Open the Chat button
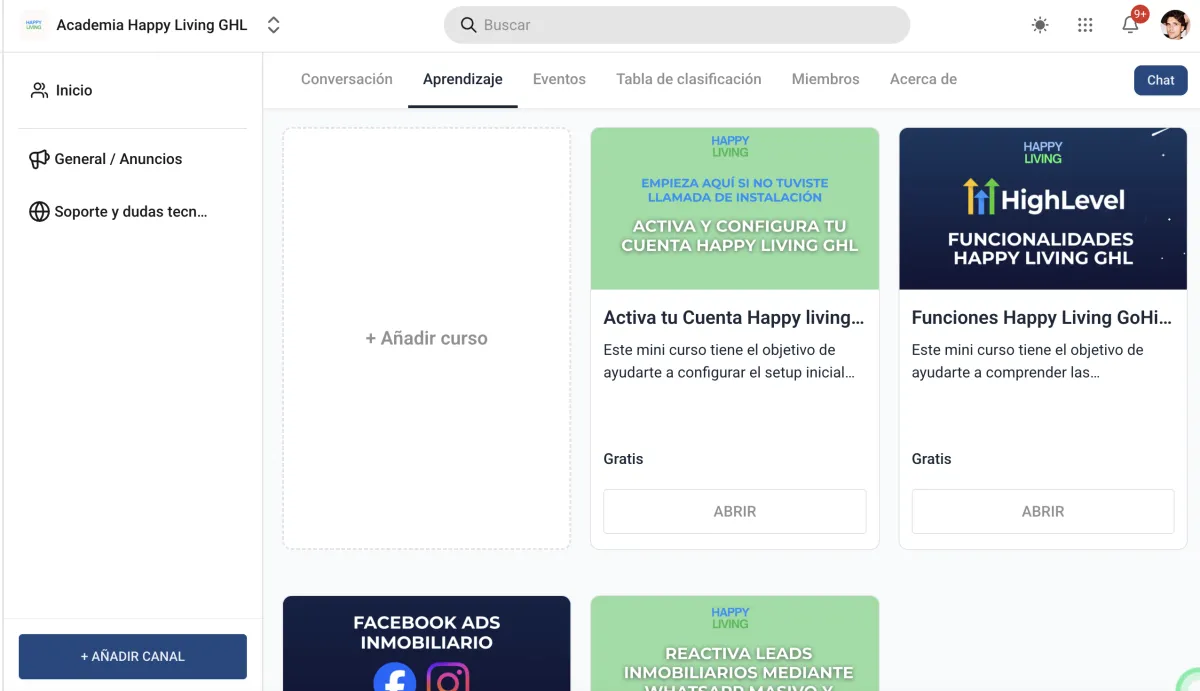 pos(1160,80)
